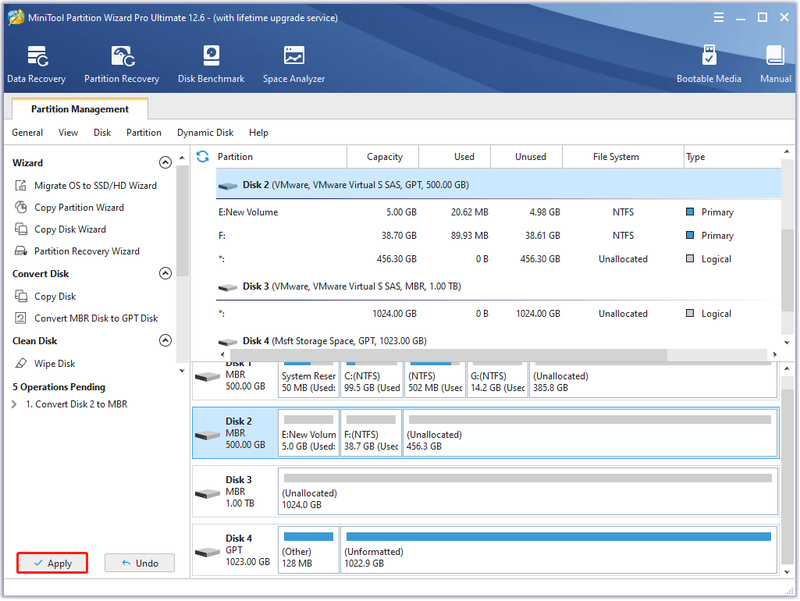Open the Partition menu
The width and height of the screenshot is (800, 601).
click(x=144, y=133)
